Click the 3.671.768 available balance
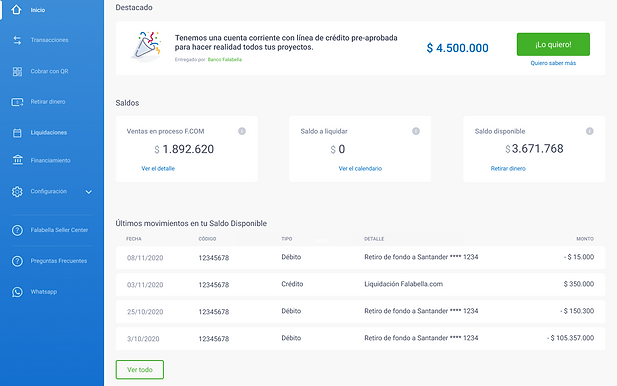Screen dimensions: 617x386 538,149
